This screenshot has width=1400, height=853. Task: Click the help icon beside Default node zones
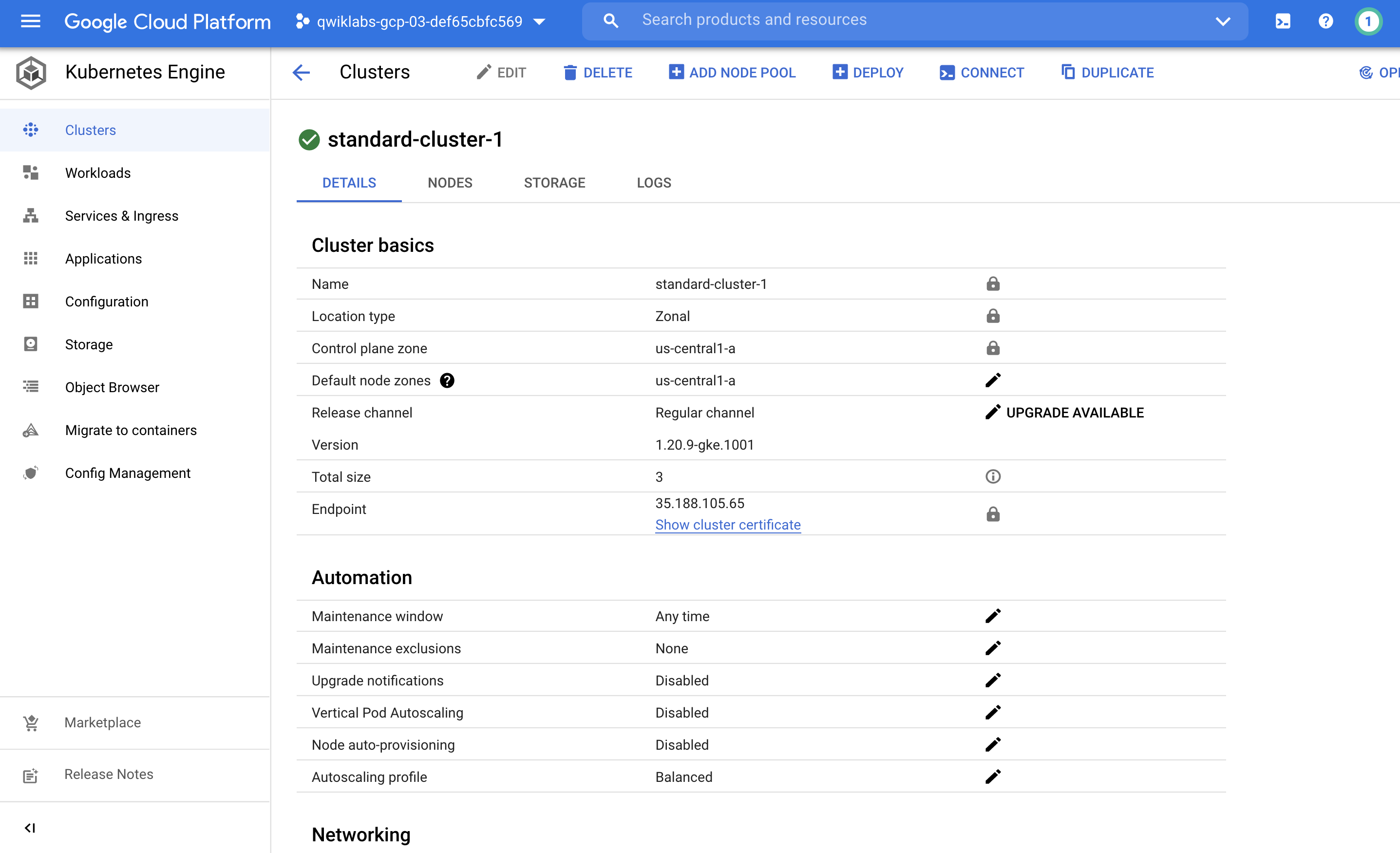click(447, 381)
